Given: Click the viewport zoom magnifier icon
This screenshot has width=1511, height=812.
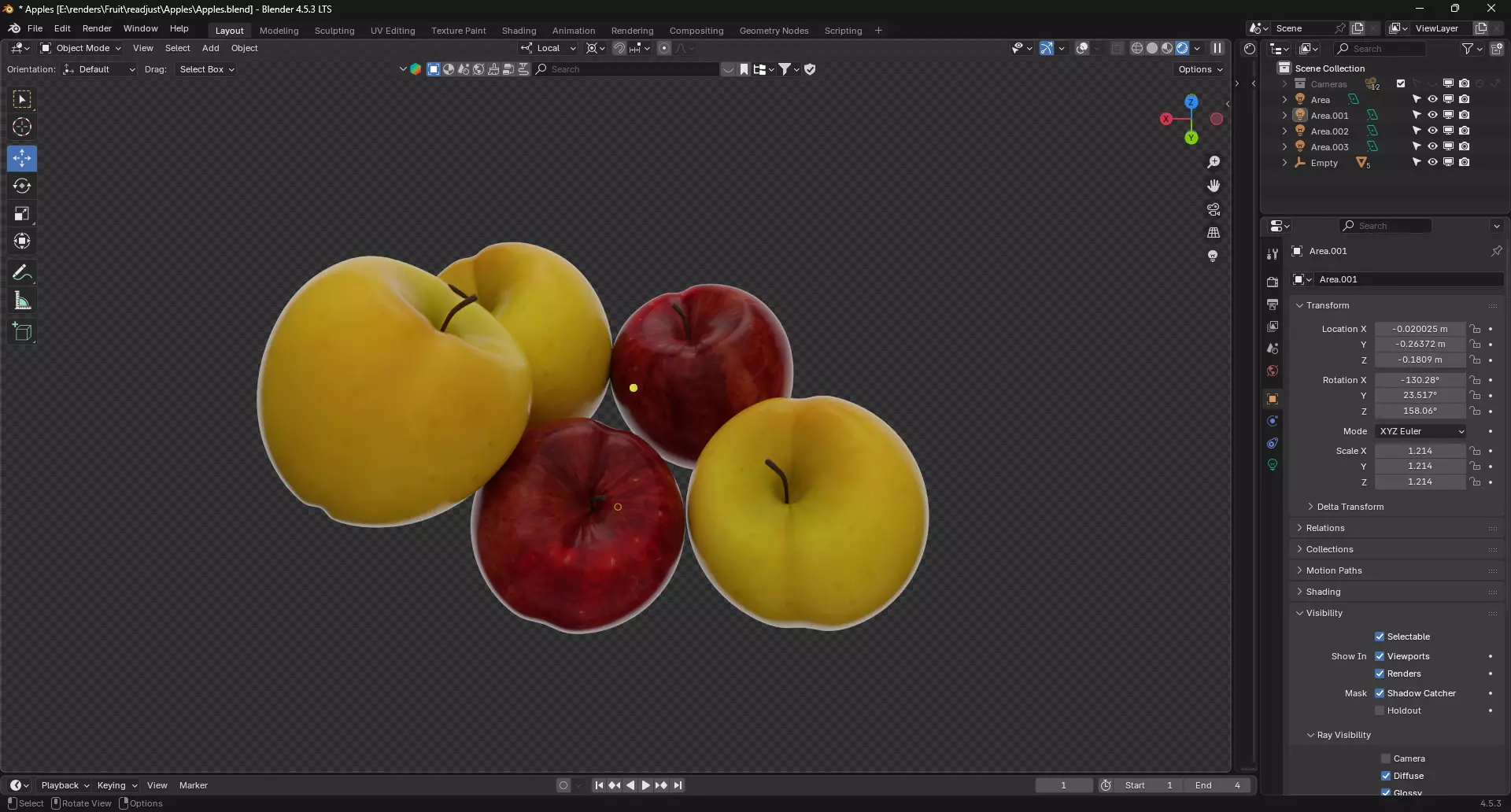Looking at the screenshot, I should click(1214, 162).
